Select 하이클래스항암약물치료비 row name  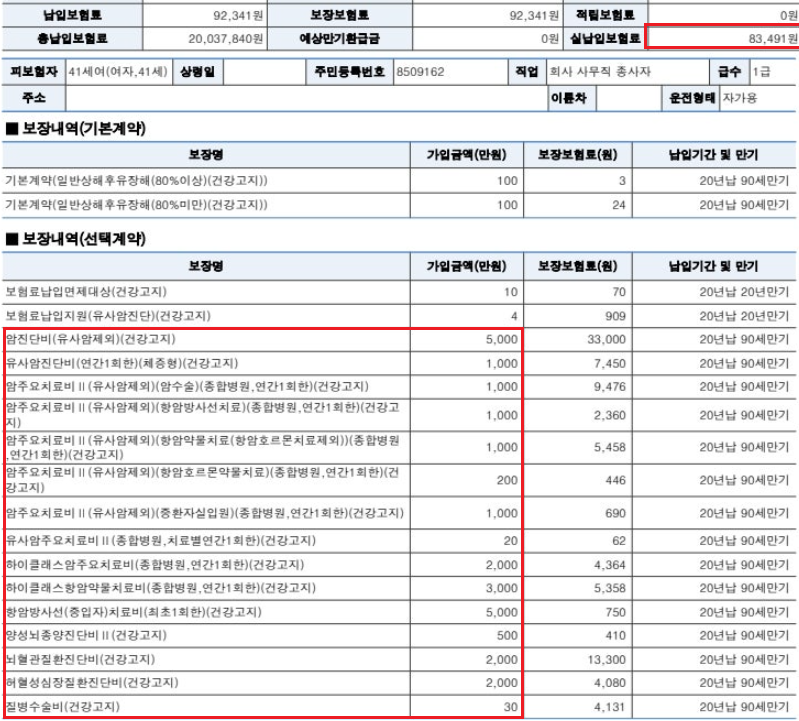(161, 588)
